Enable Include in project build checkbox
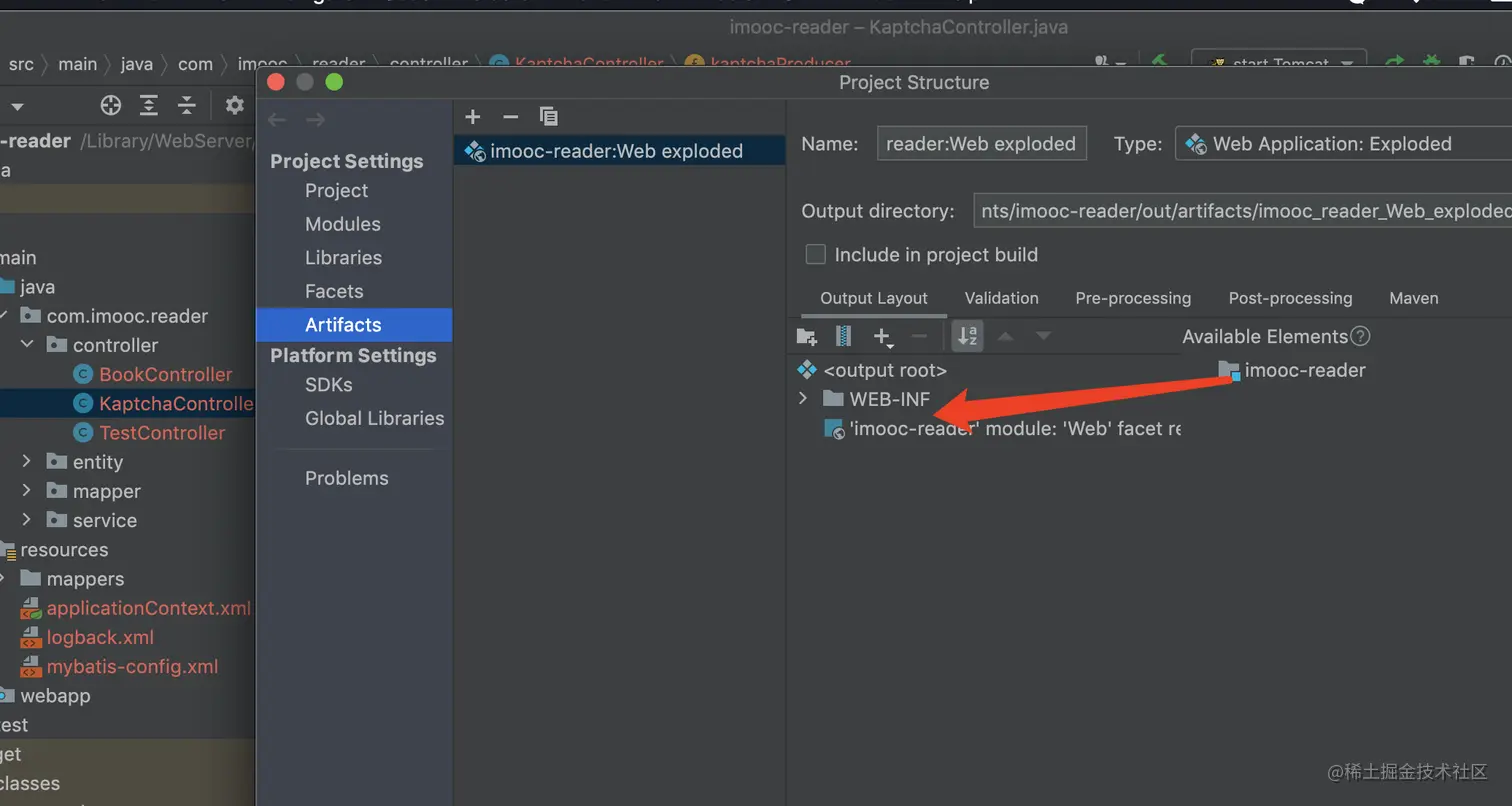This screenshot has height=806, width=1512. pyautogui.click(x=816, y=255)
